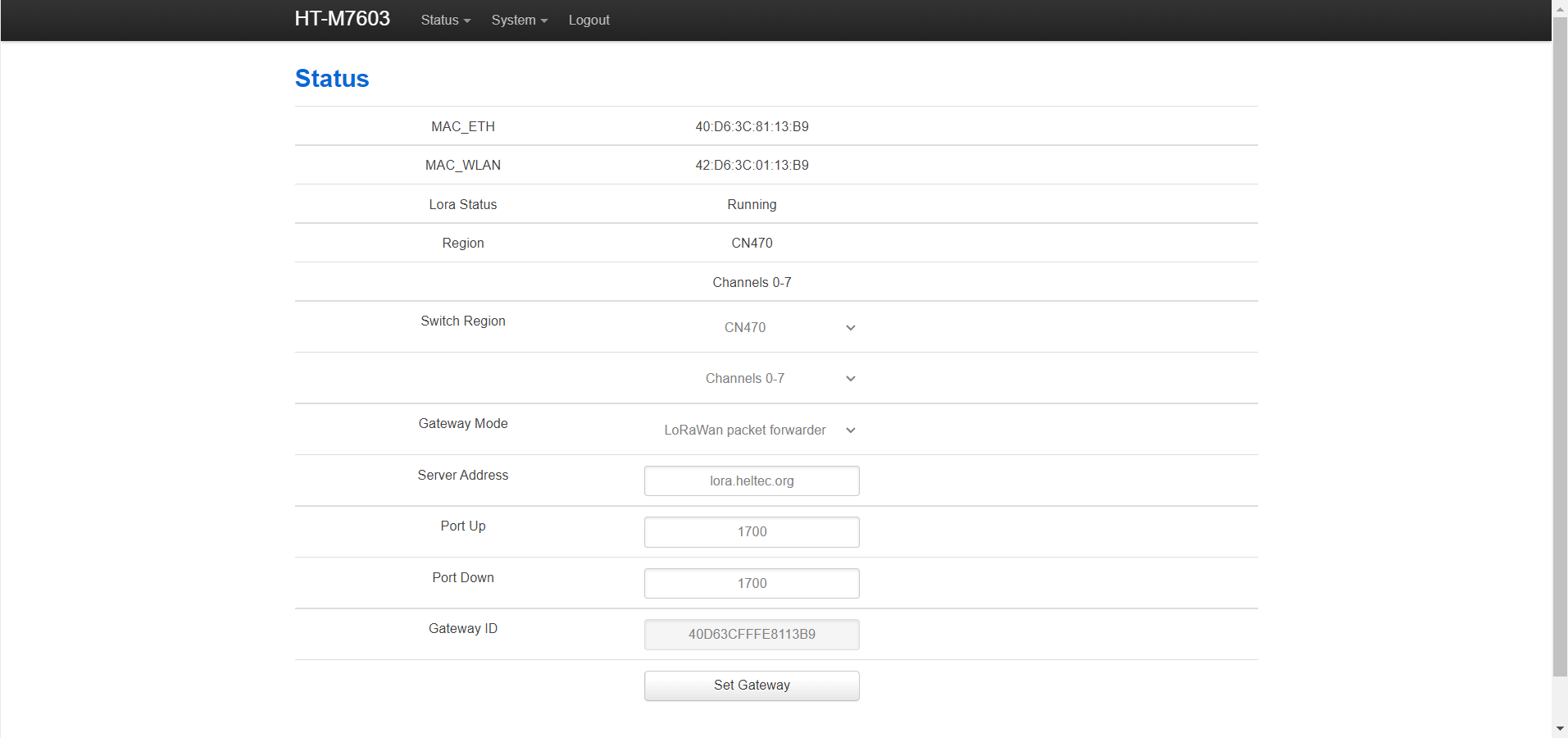Image resolution: width=1568 pixels, height=738 pixels.
Task: Click the vertical scrollbar thumb
Action: tap(1560, 344)
